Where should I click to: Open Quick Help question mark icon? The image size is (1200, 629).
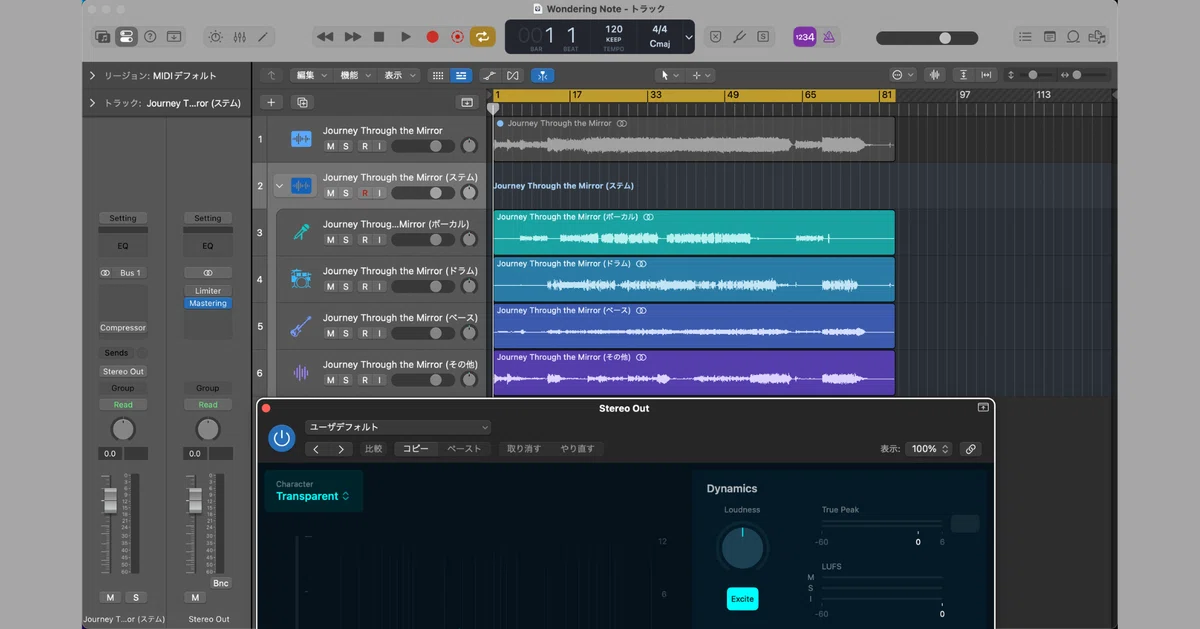click(150, 37)
